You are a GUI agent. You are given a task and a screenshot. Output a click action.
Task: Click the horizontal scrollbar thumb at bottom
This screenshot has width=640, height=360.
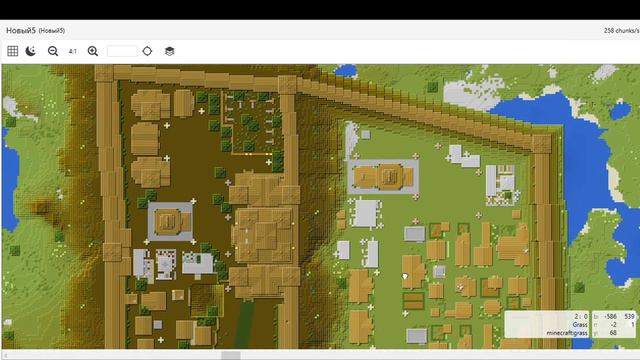pyautogui.click(x=231, y=356)
